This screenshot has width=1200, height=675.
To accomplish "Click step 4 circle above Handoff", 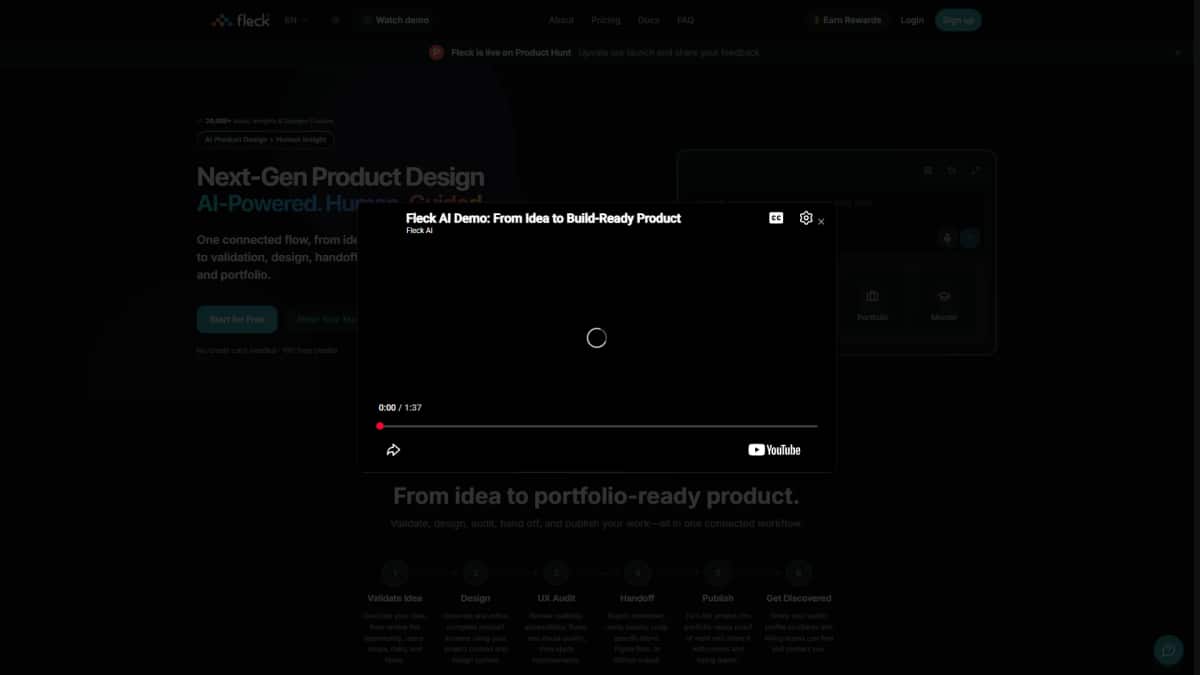I will (637, 573).
